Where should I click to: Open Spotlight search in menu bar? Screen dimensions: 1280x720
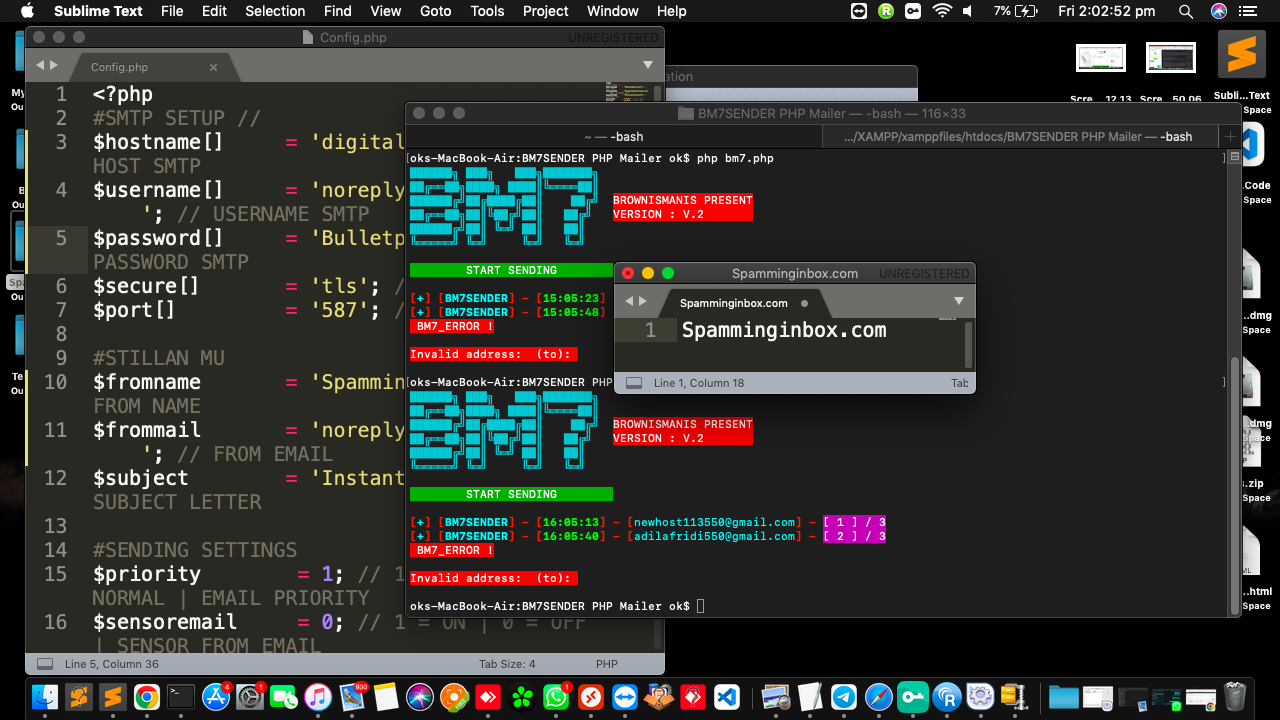click(x=1185, y=11)
